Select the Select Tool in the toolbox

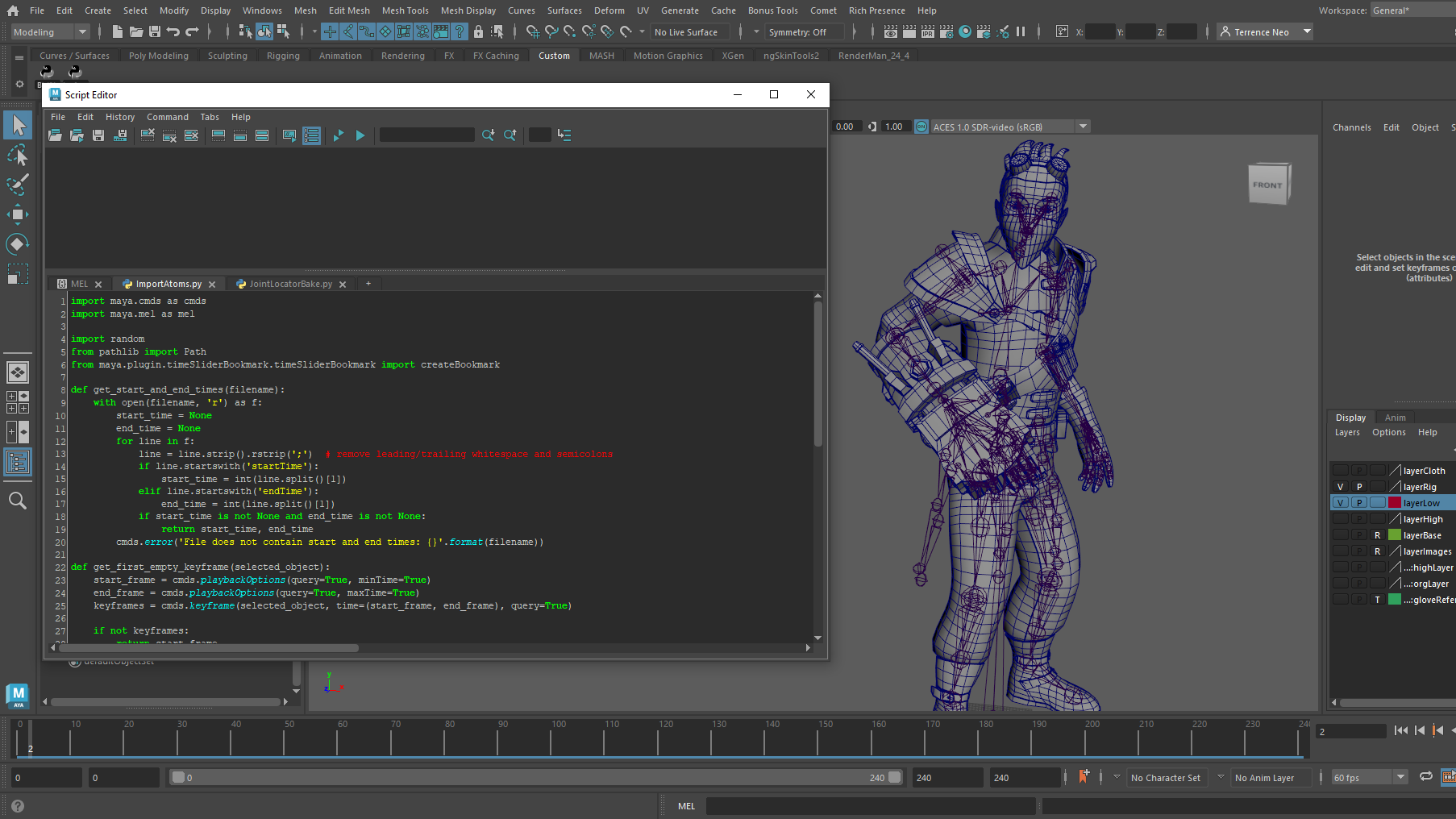(17, 125)
